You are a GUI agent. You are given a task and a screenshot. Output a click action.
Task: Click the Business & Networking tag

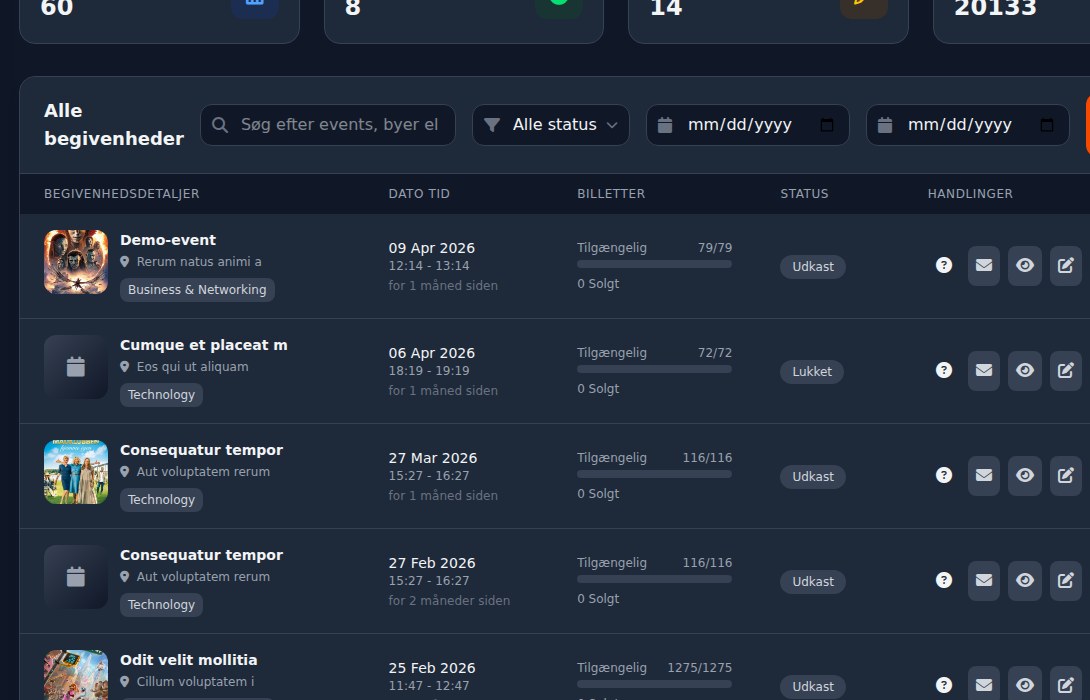click(197, 290)
